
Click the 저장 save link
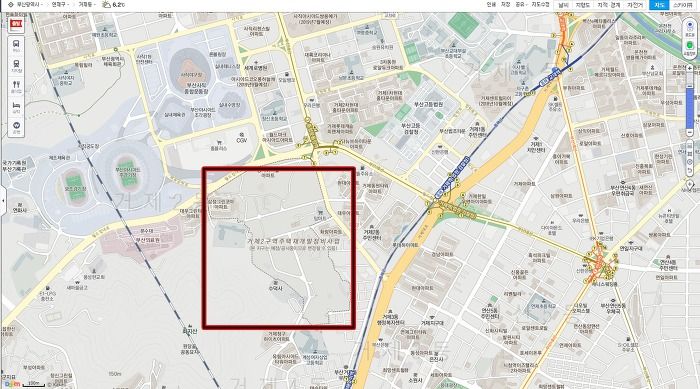click(x=505, y=4)
